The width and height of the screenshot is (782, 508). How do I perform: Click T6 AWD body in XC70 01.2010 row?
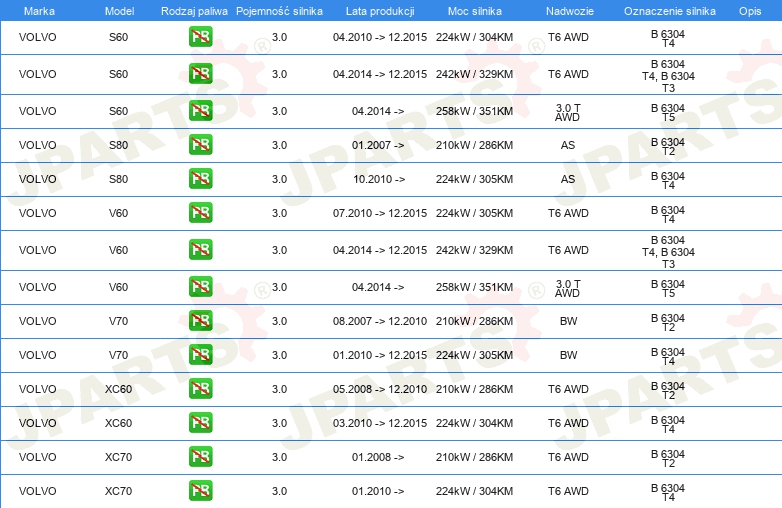(568, 491)
